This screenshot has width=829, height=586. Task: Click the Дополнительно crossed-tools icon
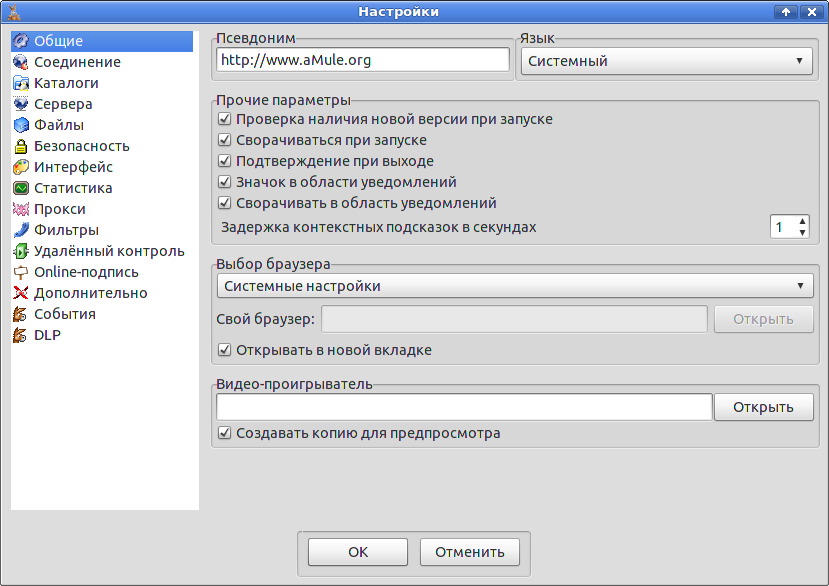[21, 293]
